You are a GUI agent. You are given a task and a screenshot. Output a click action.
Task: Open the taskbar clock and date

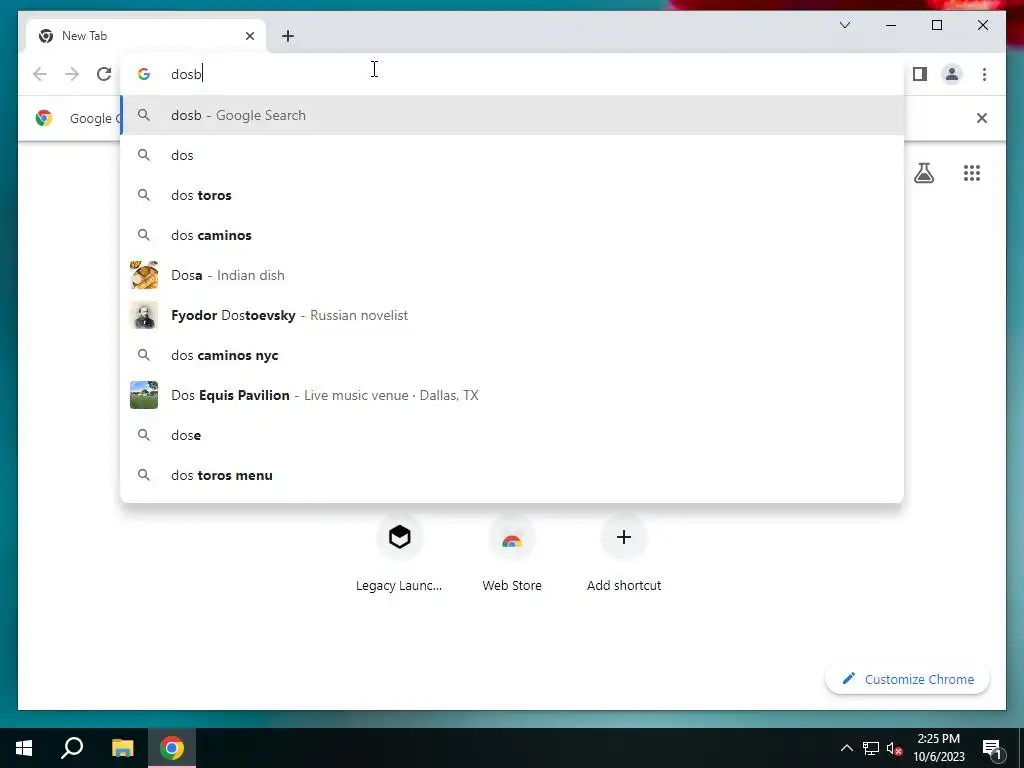click(938, 748)
